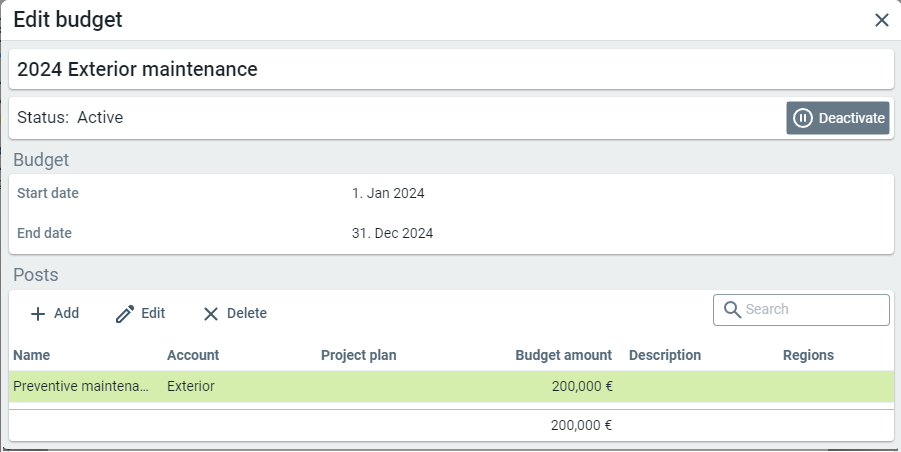Click the Exterior account cell
Screen dimensions: 901x452
click(x=191, y=387)
